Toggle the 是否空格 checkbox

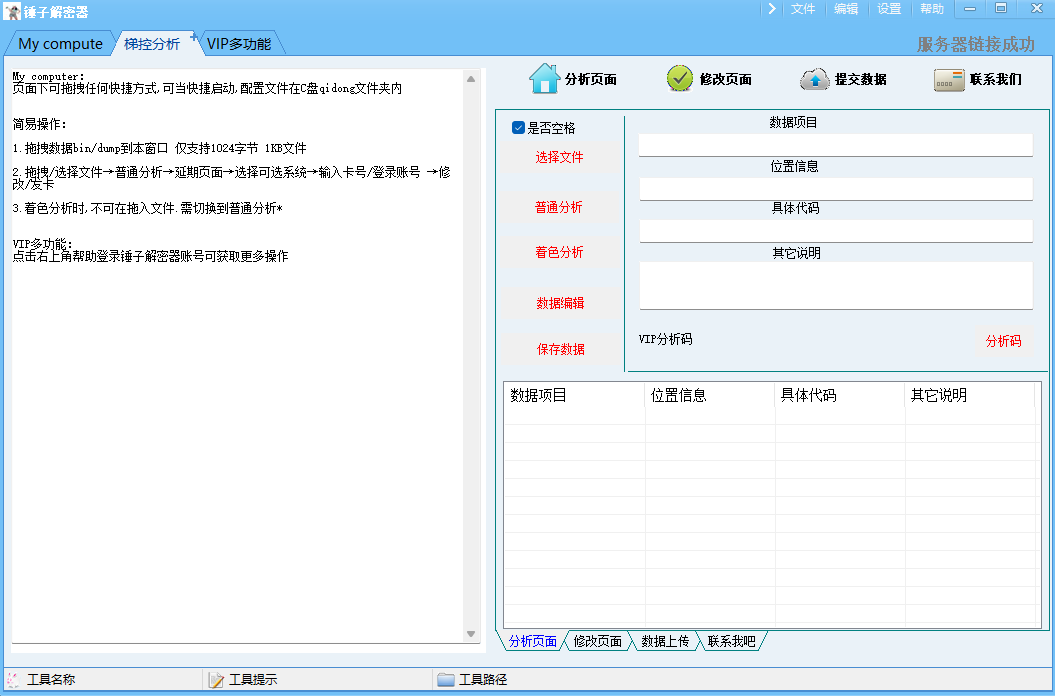tap(518, 128)
